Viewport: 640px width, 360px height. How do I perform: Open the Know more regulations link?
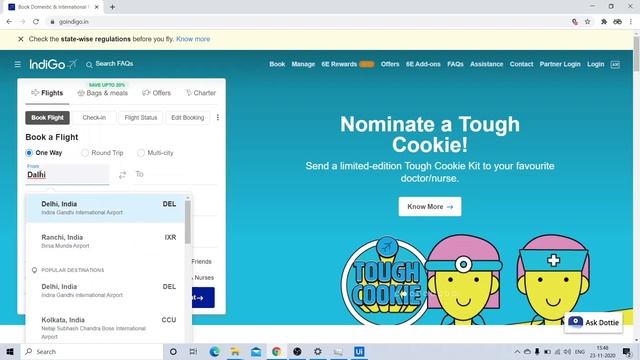click(x=193, y=39)
